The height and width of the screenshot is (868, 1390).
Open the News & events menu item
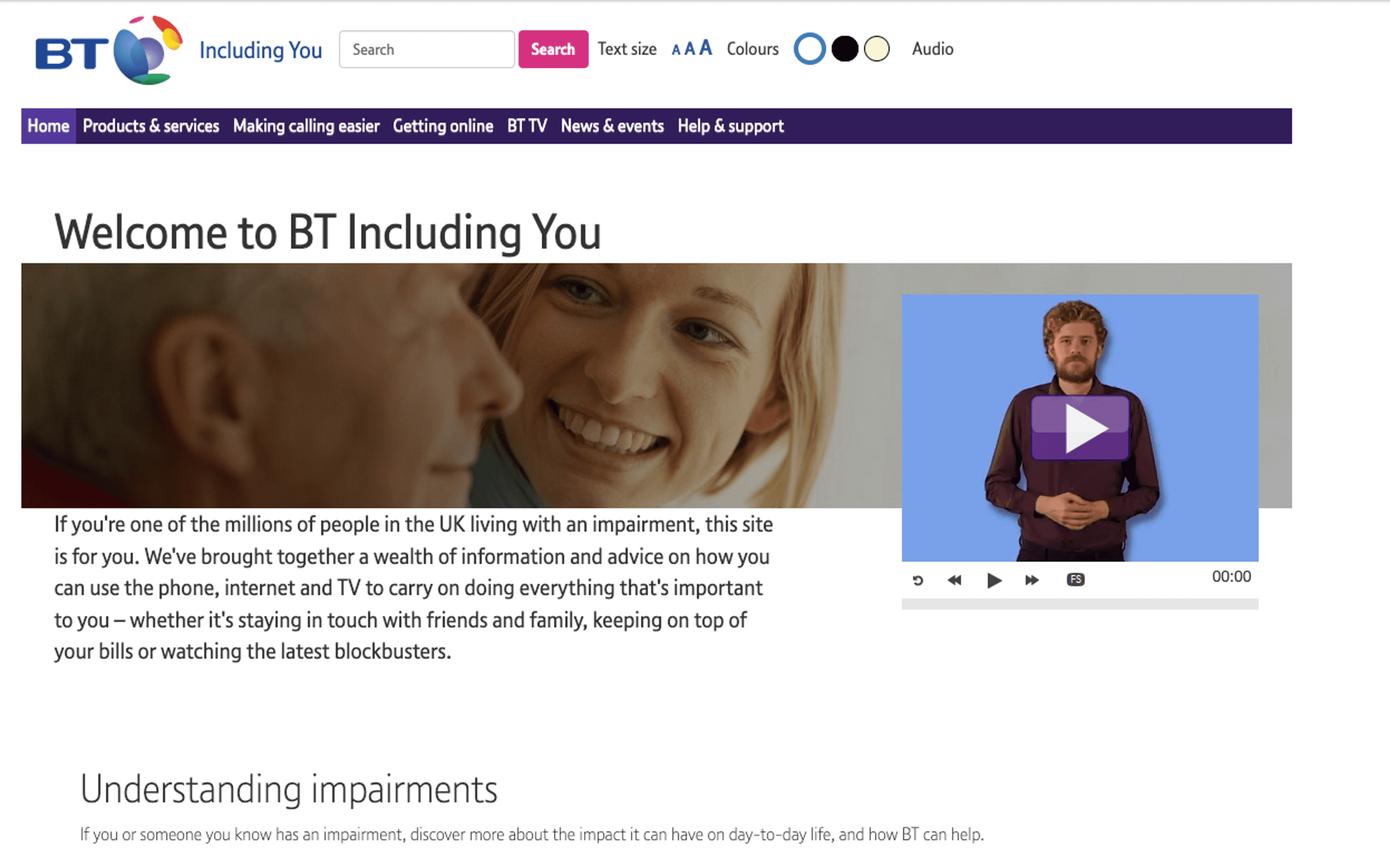[x=612, y=126]
